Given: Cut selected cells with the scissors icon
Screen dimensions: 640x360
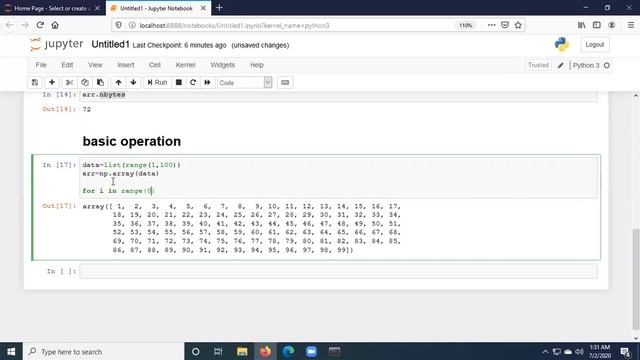Looking at the screenshot, I should tap(69, 82).
